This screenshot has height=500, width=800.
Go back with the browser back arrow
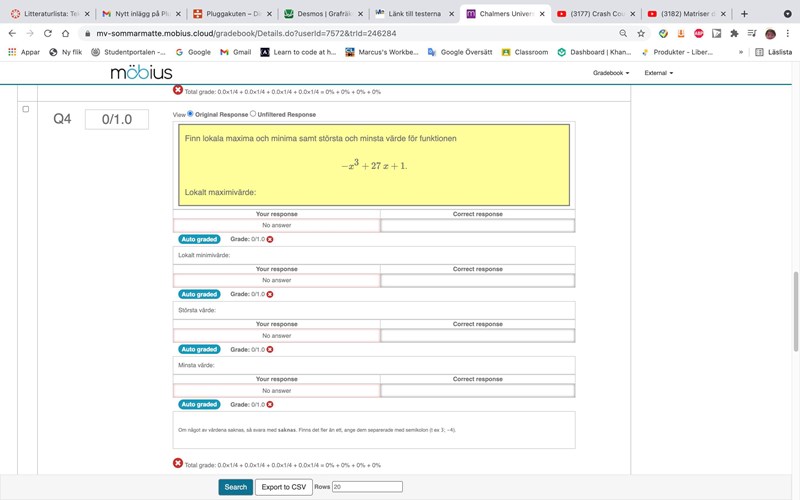coord(11,33)
